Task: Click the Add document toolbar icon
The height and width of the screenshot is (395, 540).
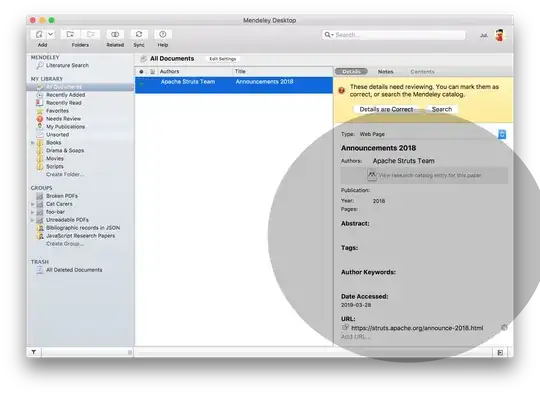Action: click(x=39, y=34)
